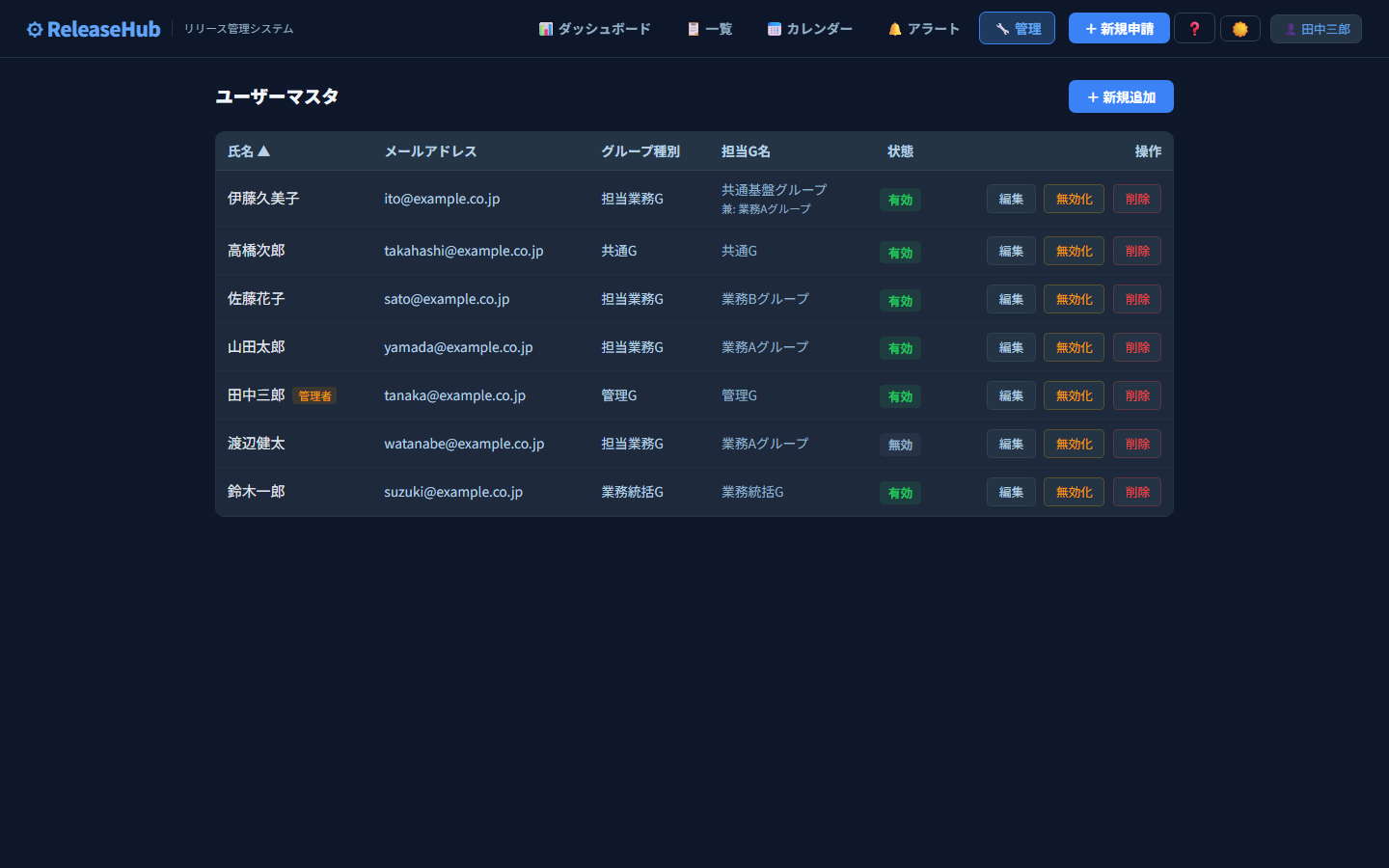Viewport: 1389px width, 868px height.
Task: Delete user 渡辺健太
Action: [1137, 444]
